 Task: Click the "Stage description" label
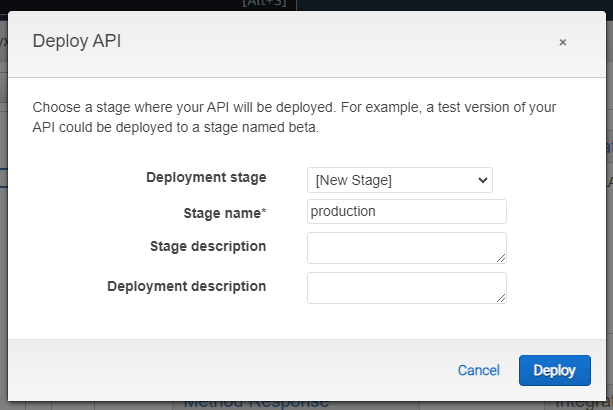click(208, 246)
